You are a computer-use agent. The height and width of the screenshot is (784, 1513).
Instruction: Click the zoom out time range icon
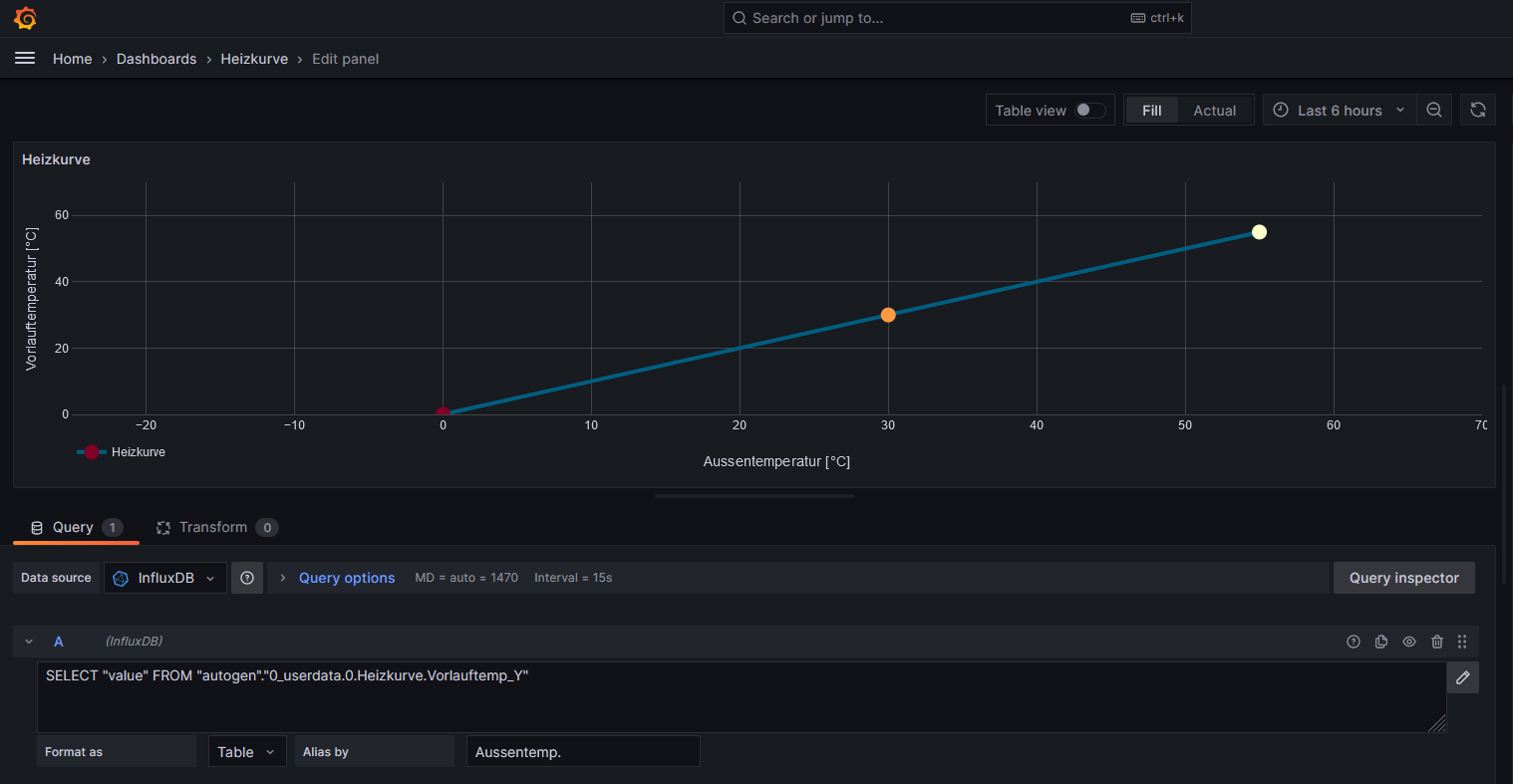coord(1434,110)
